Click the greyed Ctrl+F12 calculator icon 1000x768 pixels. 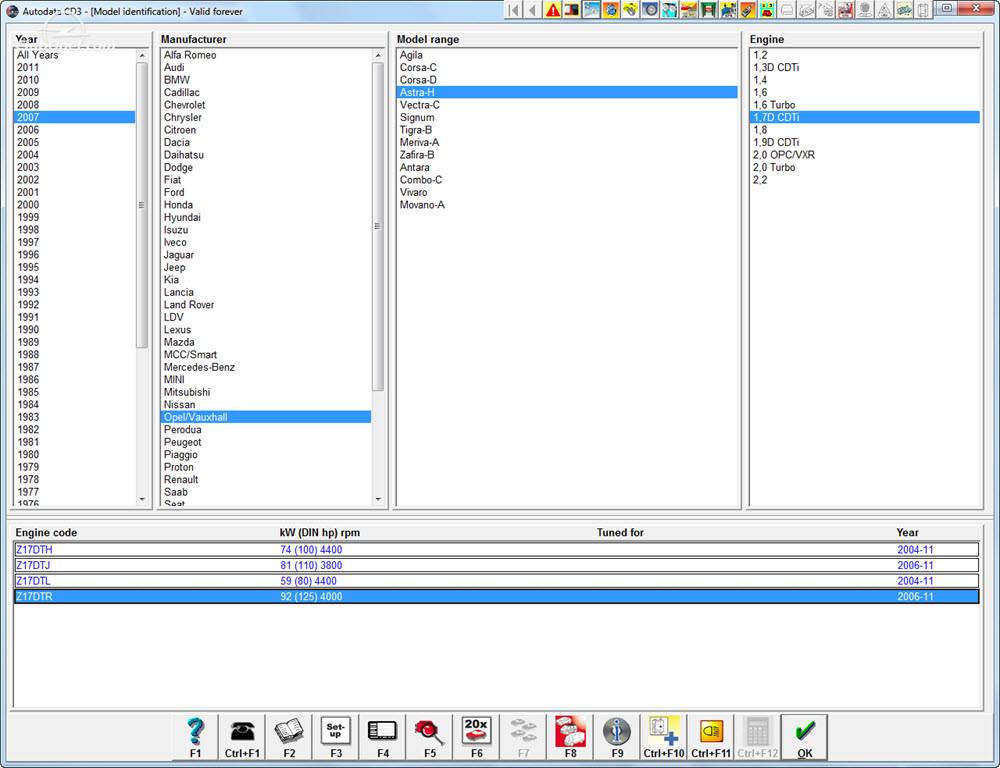tap(757, 737)
